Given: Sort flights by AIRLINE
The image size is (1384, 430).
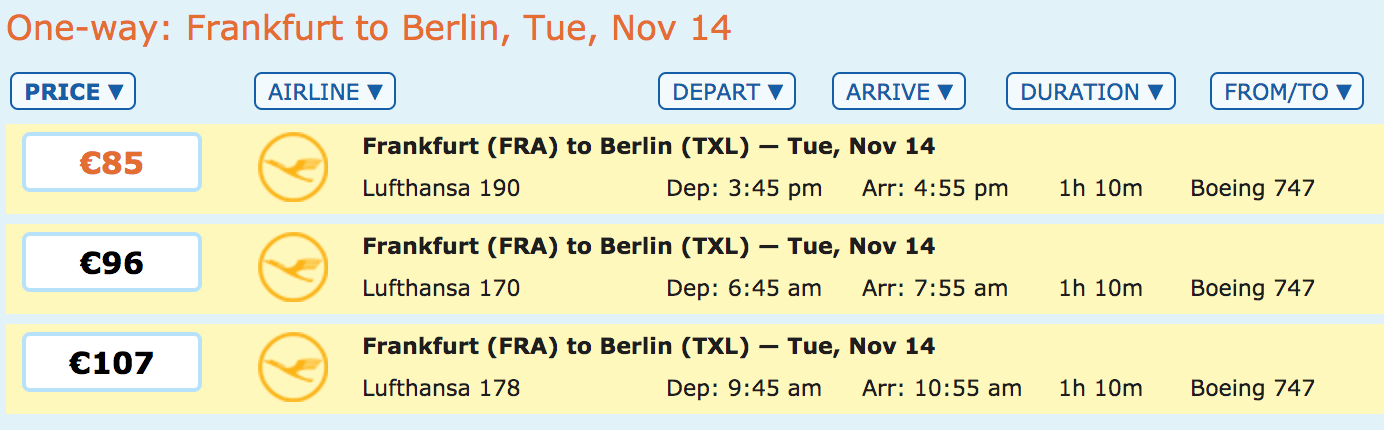Looking at the screenshot, I should pos(325,92).
